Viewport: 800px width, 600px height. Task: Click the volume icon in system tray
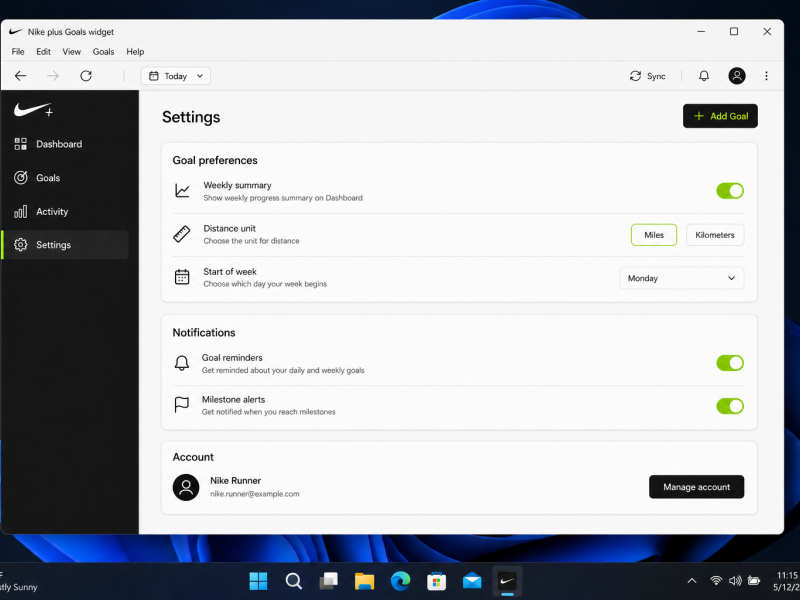(x=735, y=581)
